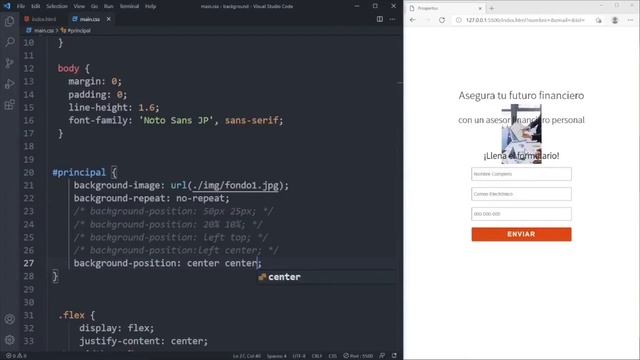This screenshot has height=360, width=640.
Task: Click the Ln 27 cursor position indicator
Action: [247, 356]
